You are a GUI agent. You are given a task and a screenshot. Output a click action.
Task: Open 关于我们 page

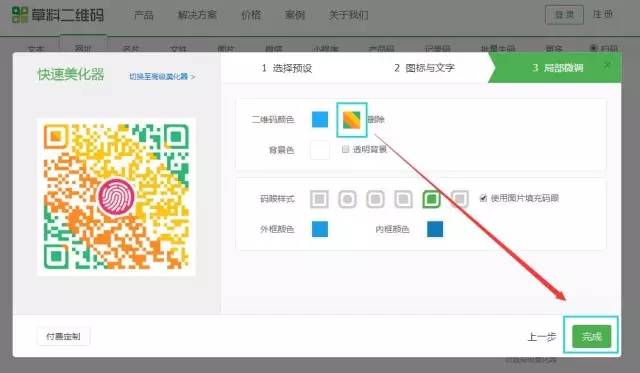click(x=349, y=15)
